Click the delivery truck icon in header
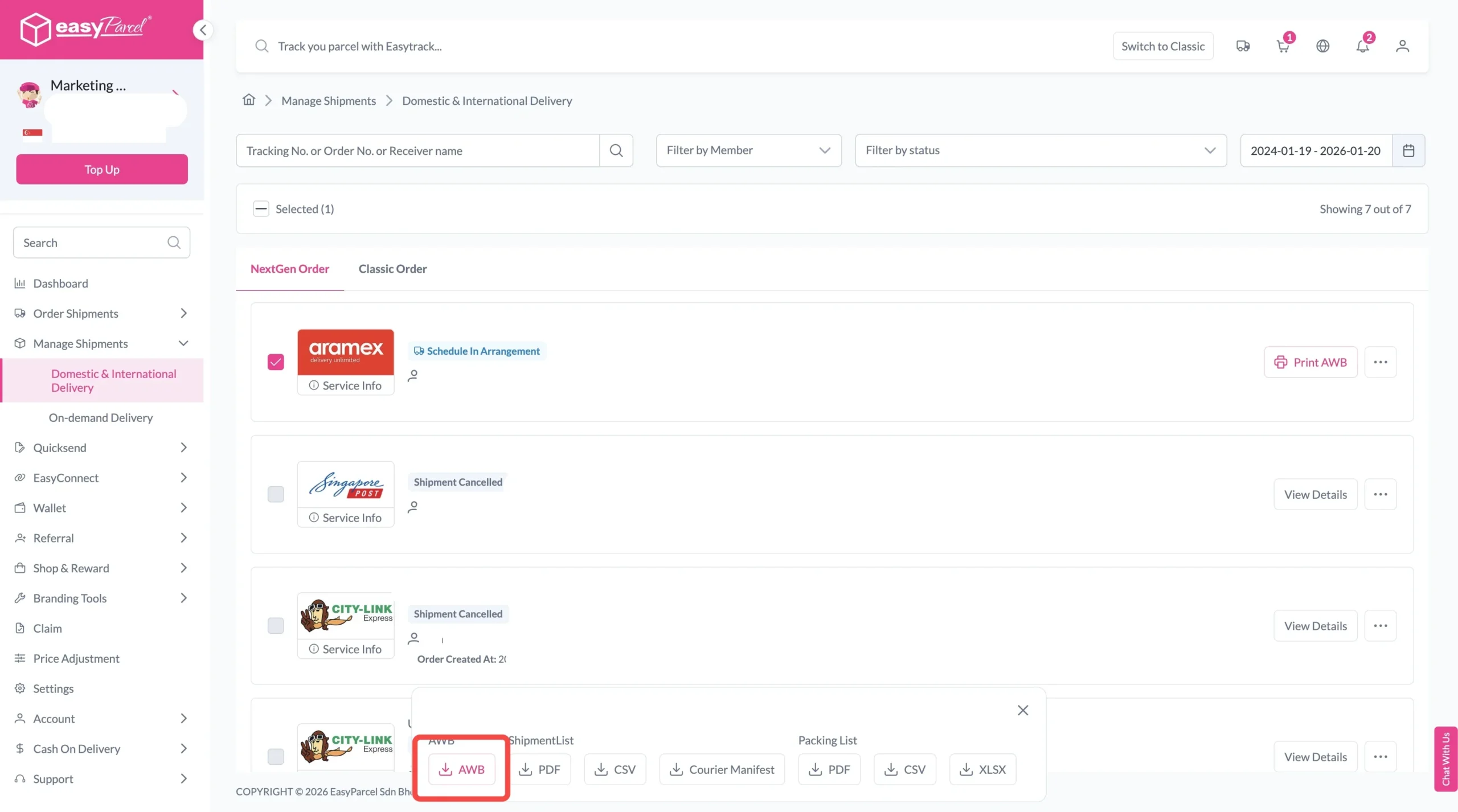Image resolution: width=1458 pixels, height=812 pixels. 1243,46
